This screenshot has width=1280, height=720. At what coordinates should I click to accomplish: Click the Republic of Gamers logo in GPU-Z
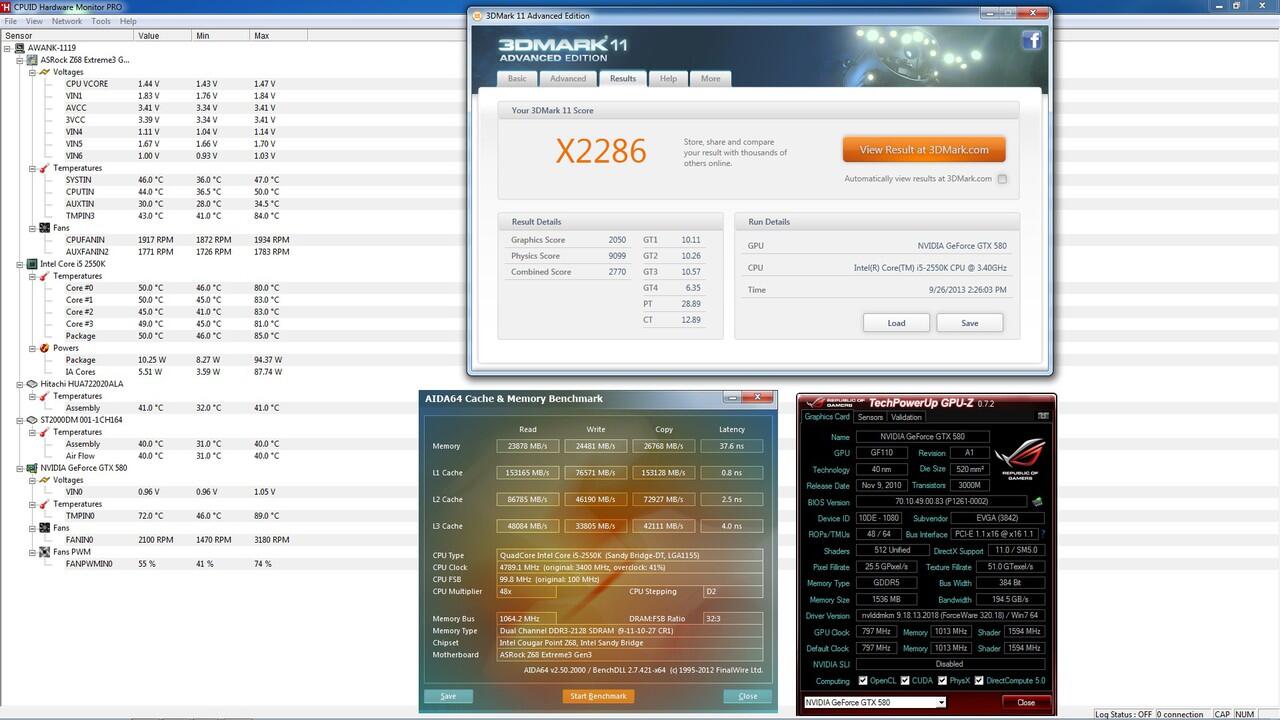[1019, 460]
